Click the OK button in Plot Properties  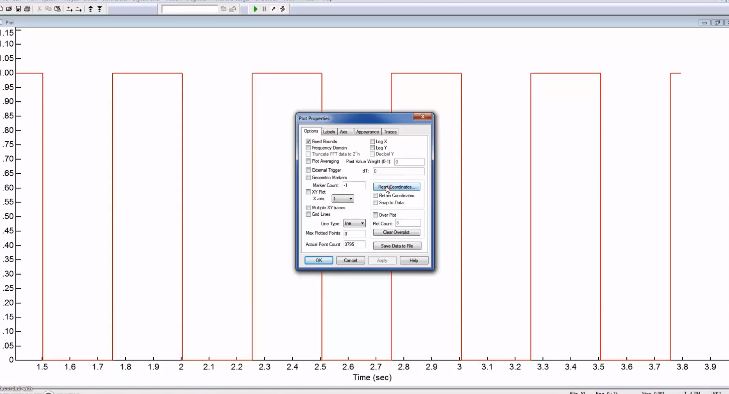(318, 260)
